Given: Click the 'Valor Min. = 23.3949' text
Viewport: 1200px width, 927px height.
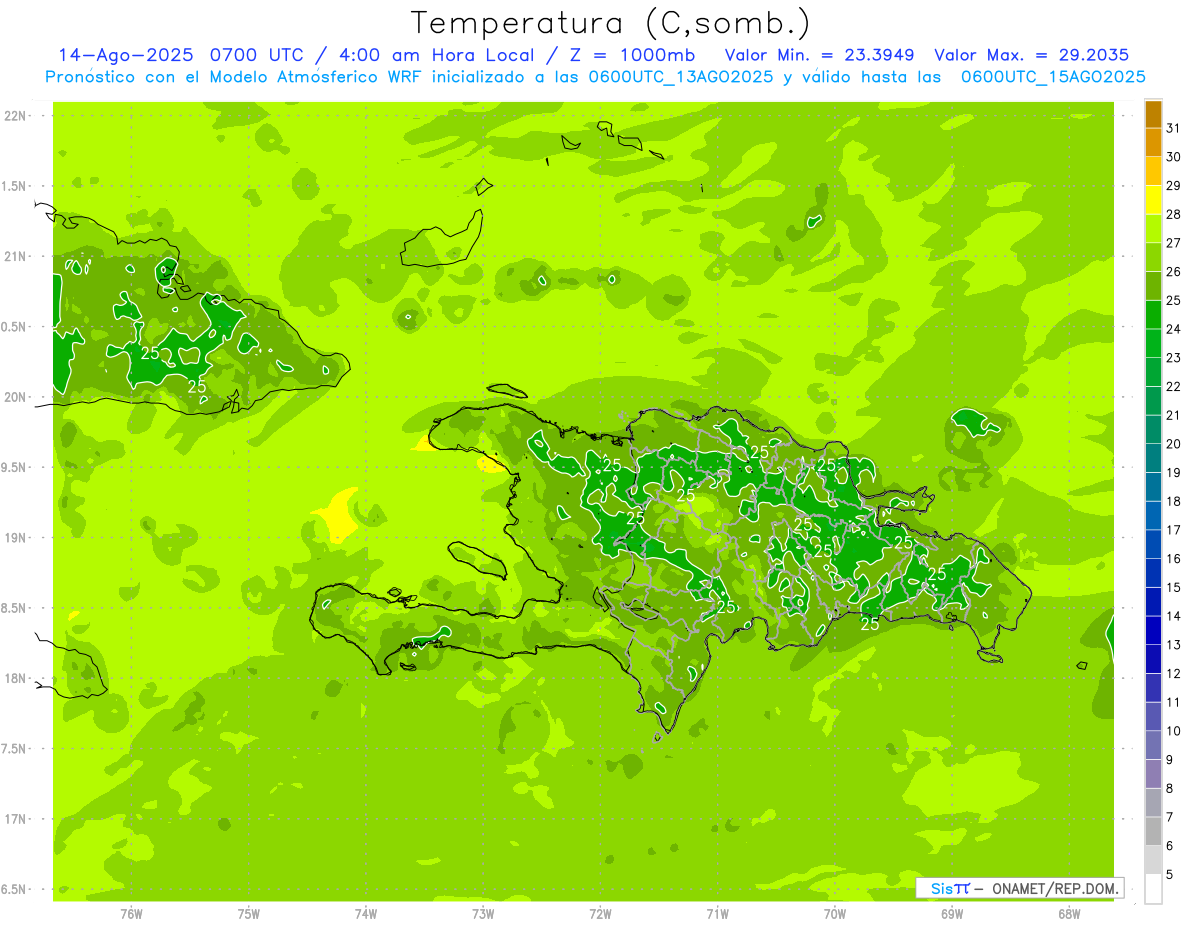Looking at the screenshot, I should point(821,55).
